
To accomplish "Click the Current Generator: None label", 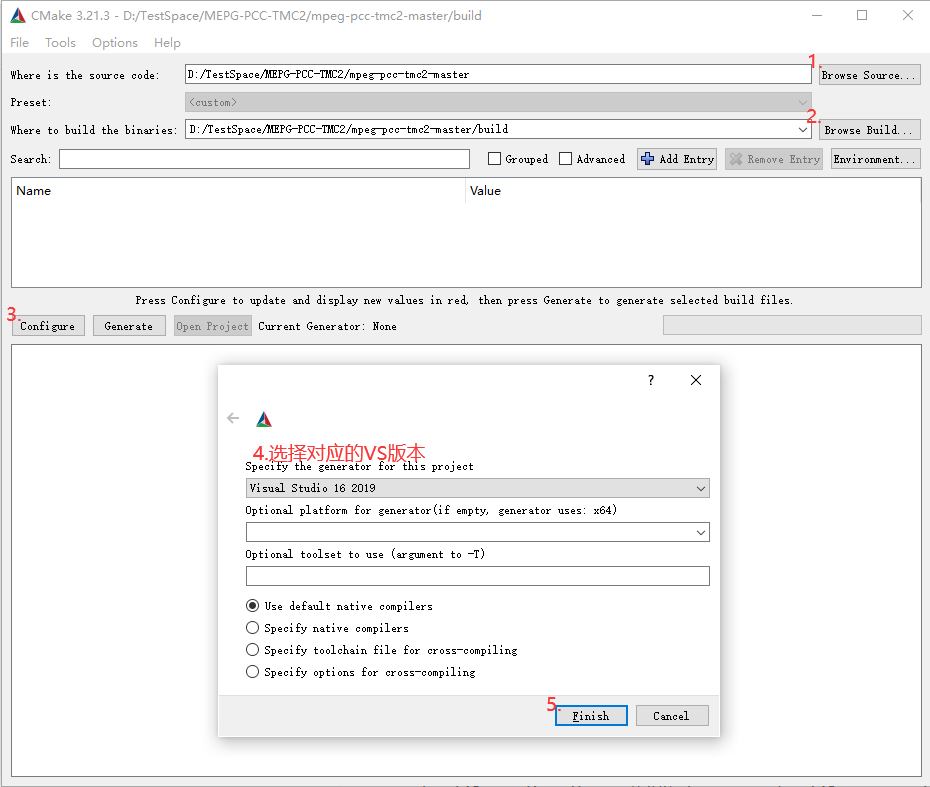I will [327, 326].
